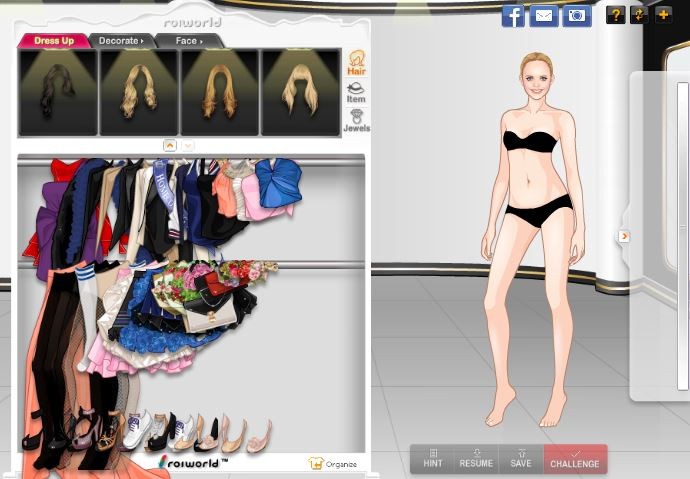Select the Jewels ring category icon
The width and height of the screenshot is (690, 479).
coord(356,121)
